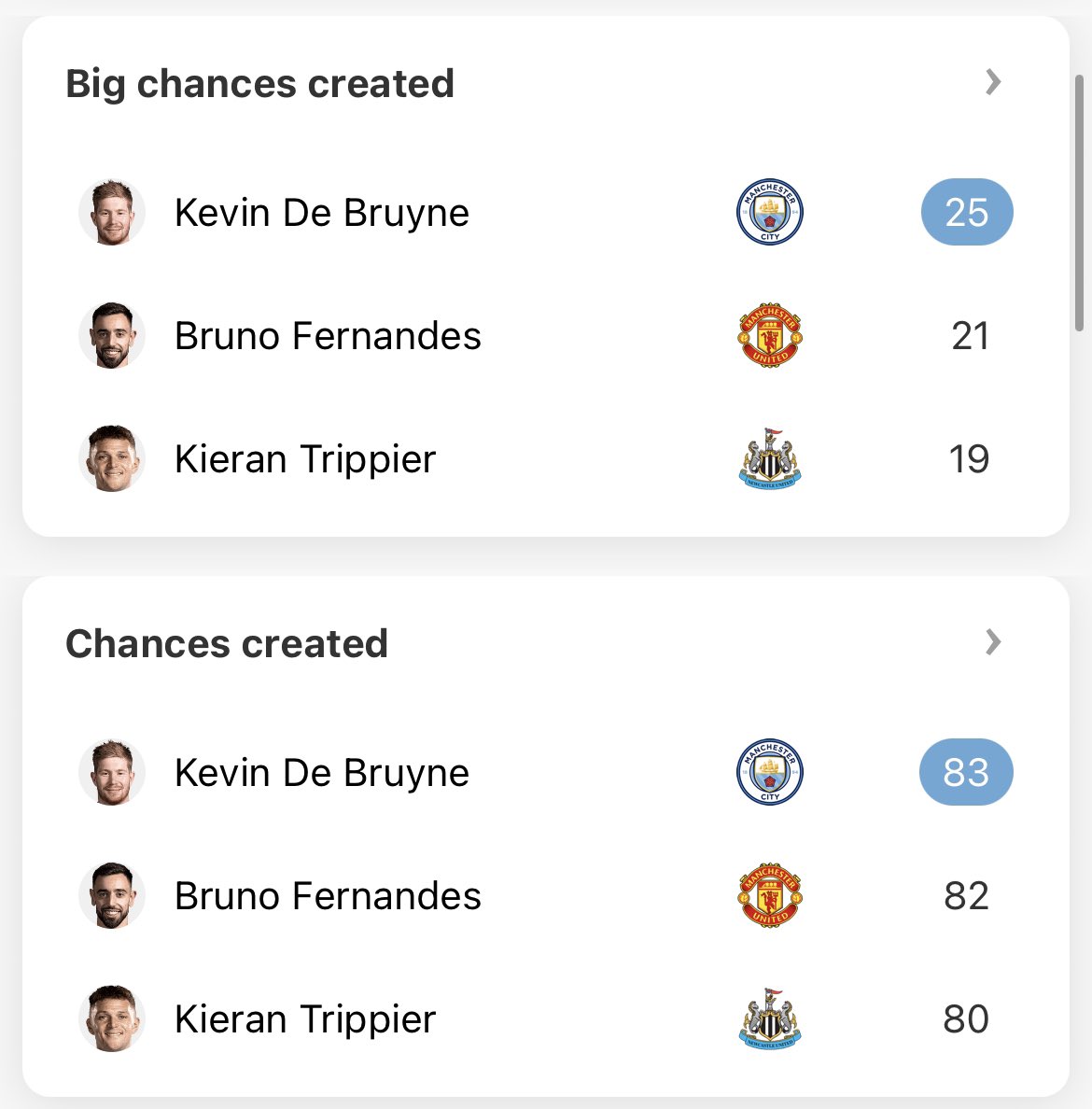Click Manchester City crest in Big chances created

[769, 212]
